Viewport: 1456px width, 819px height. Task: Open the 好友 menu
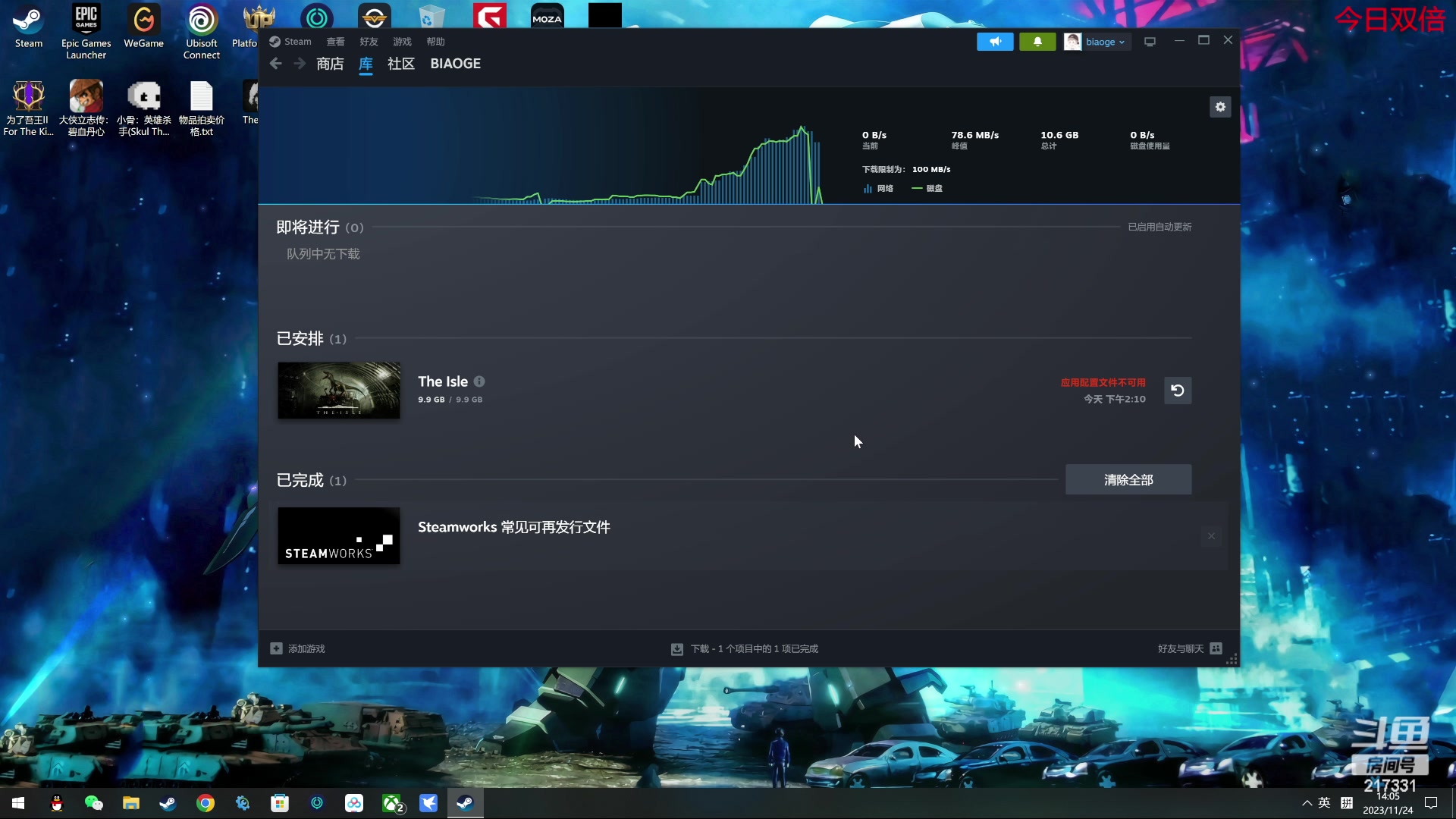369,42
